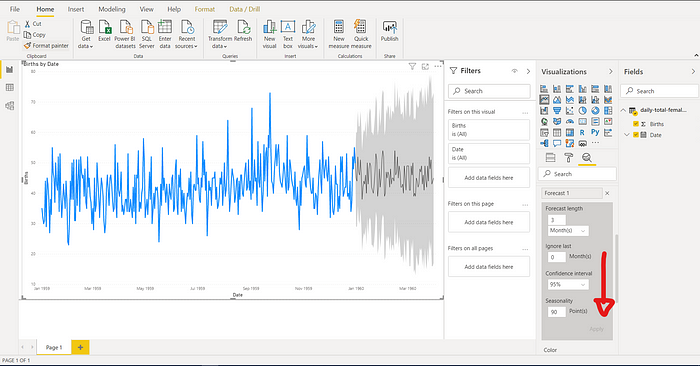Select the KPI visual
The width and height of the screenshot is (700, 366).
[608, 121]
